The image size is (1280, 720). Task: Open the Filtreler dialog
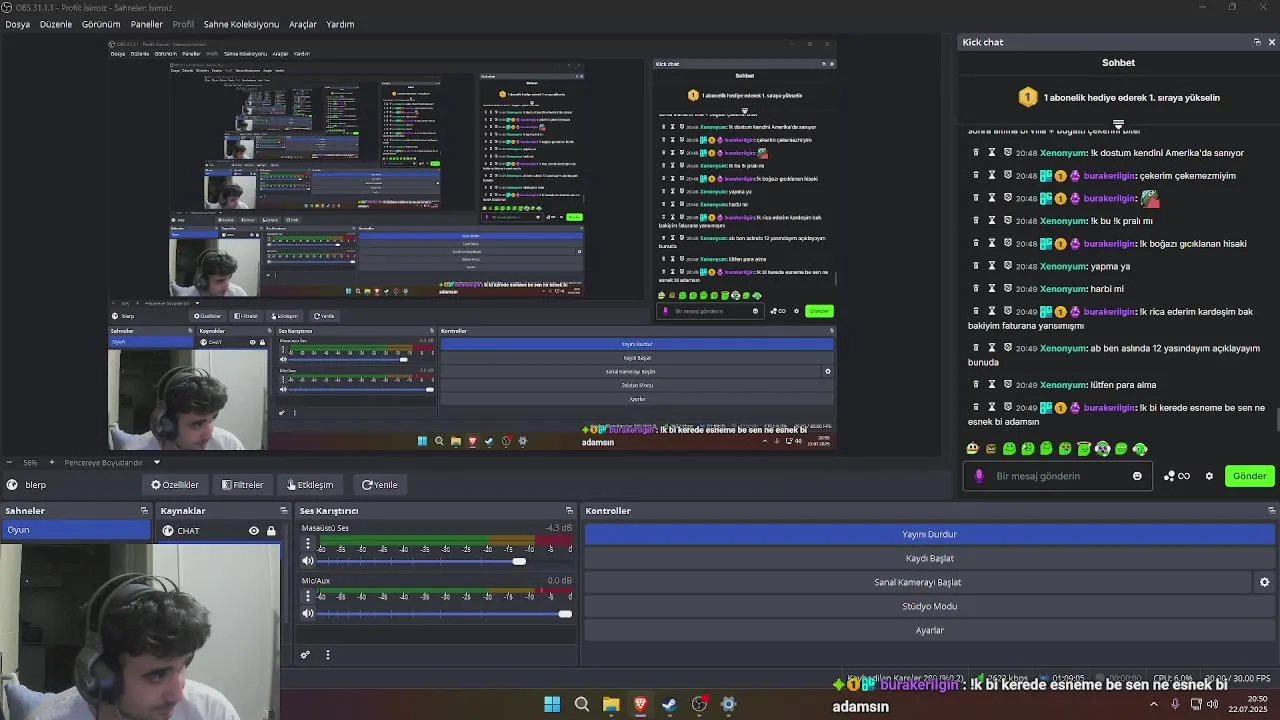pyautogui.click(x=243, y=485)
